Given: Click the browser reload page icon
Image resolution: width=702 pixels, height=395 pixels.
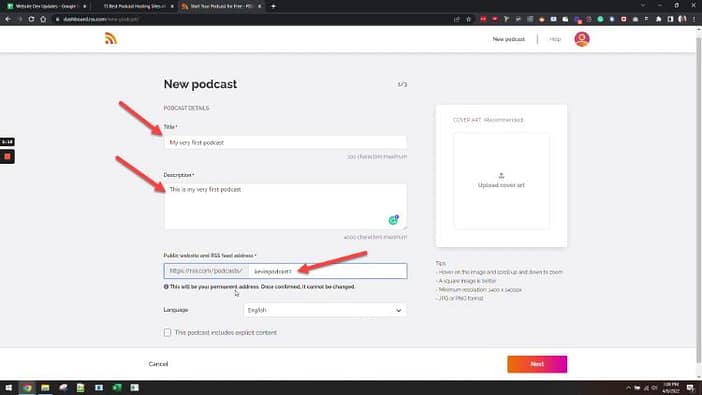Looking at the screenshot, I should 31,19.
